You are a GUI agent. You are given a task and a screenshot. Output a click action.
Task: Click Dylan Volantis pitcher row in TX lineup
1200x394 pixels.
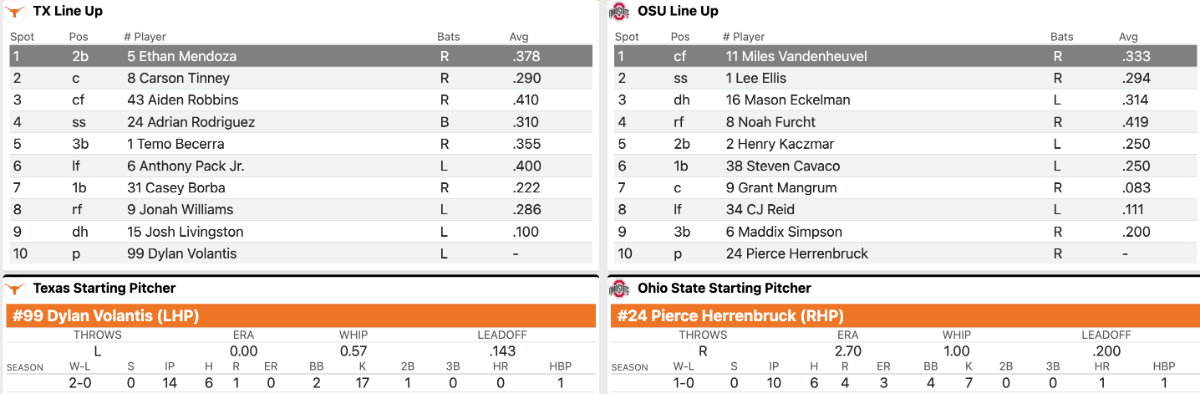pyautogui.click(x=300, y=254)
